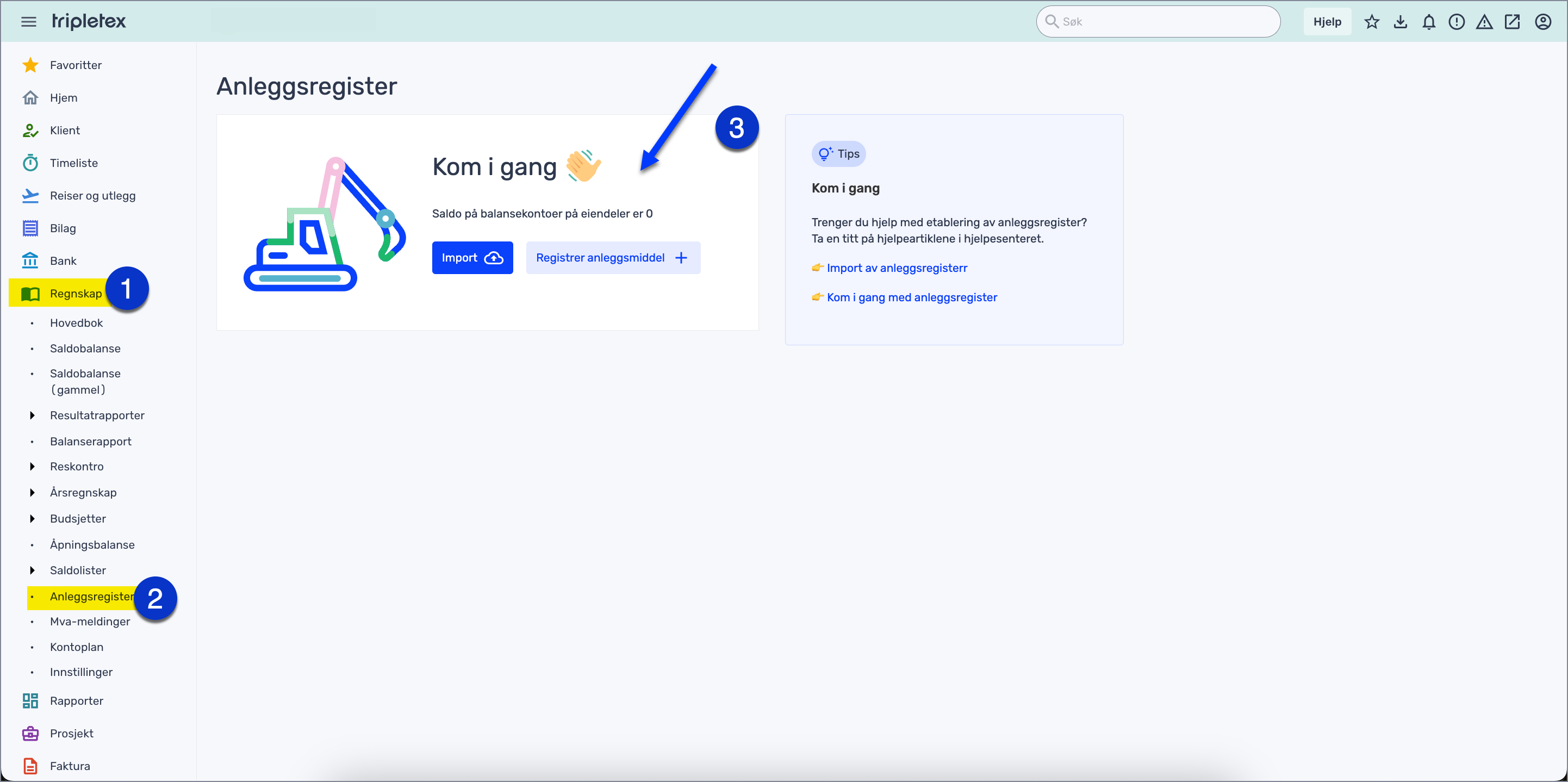This screenshot has width=1568, height=782.
Task: Click the Favoritter star icon
Action: (x=31, y=65)
